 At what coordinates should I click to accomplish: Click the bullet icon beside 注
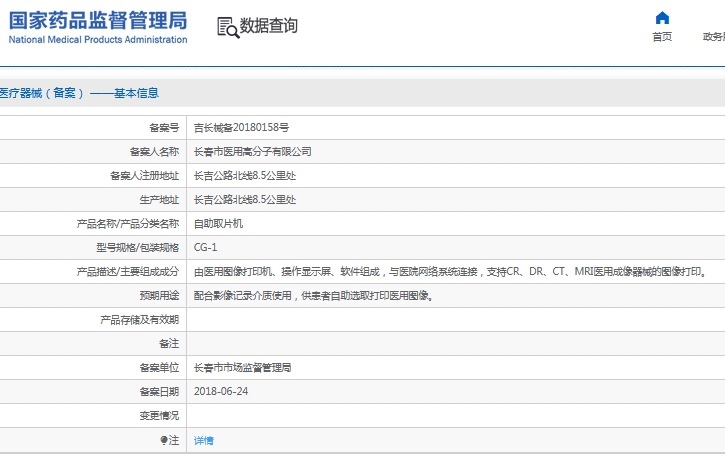[164, 440]
